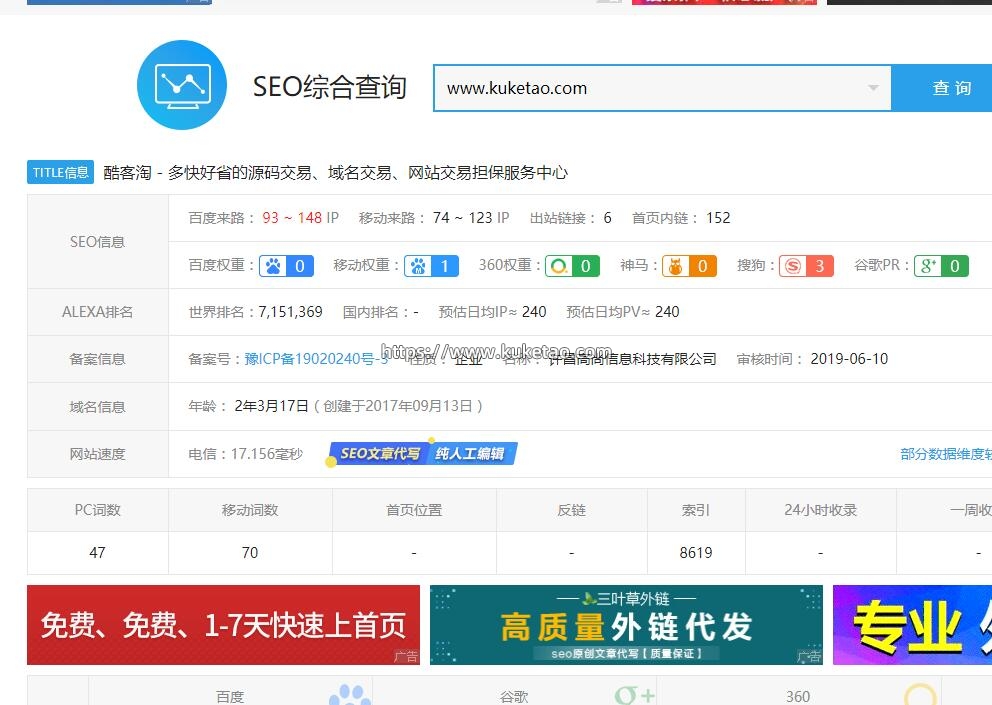Open the ICP record number link
The image size is (992, 705).
(x=316, y=359)
